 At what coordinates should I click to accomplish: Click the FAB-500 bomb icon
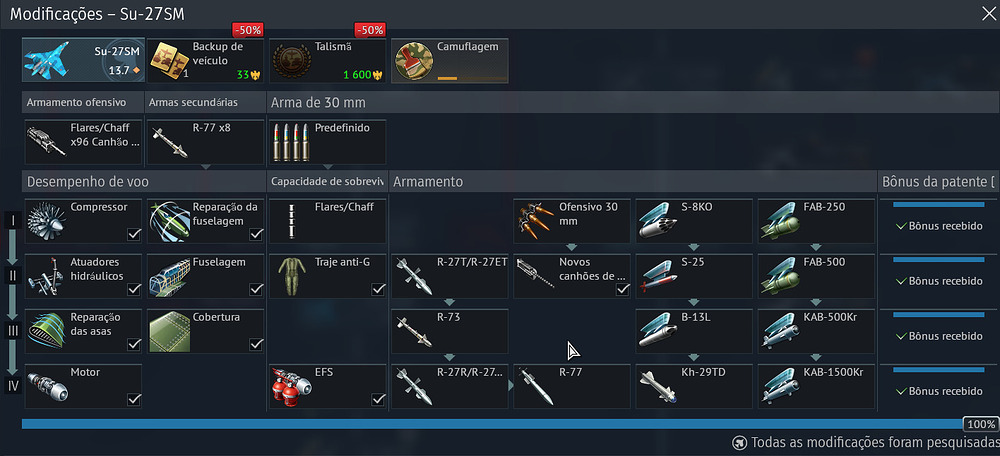pyautogui.click(x=780, y=276)
